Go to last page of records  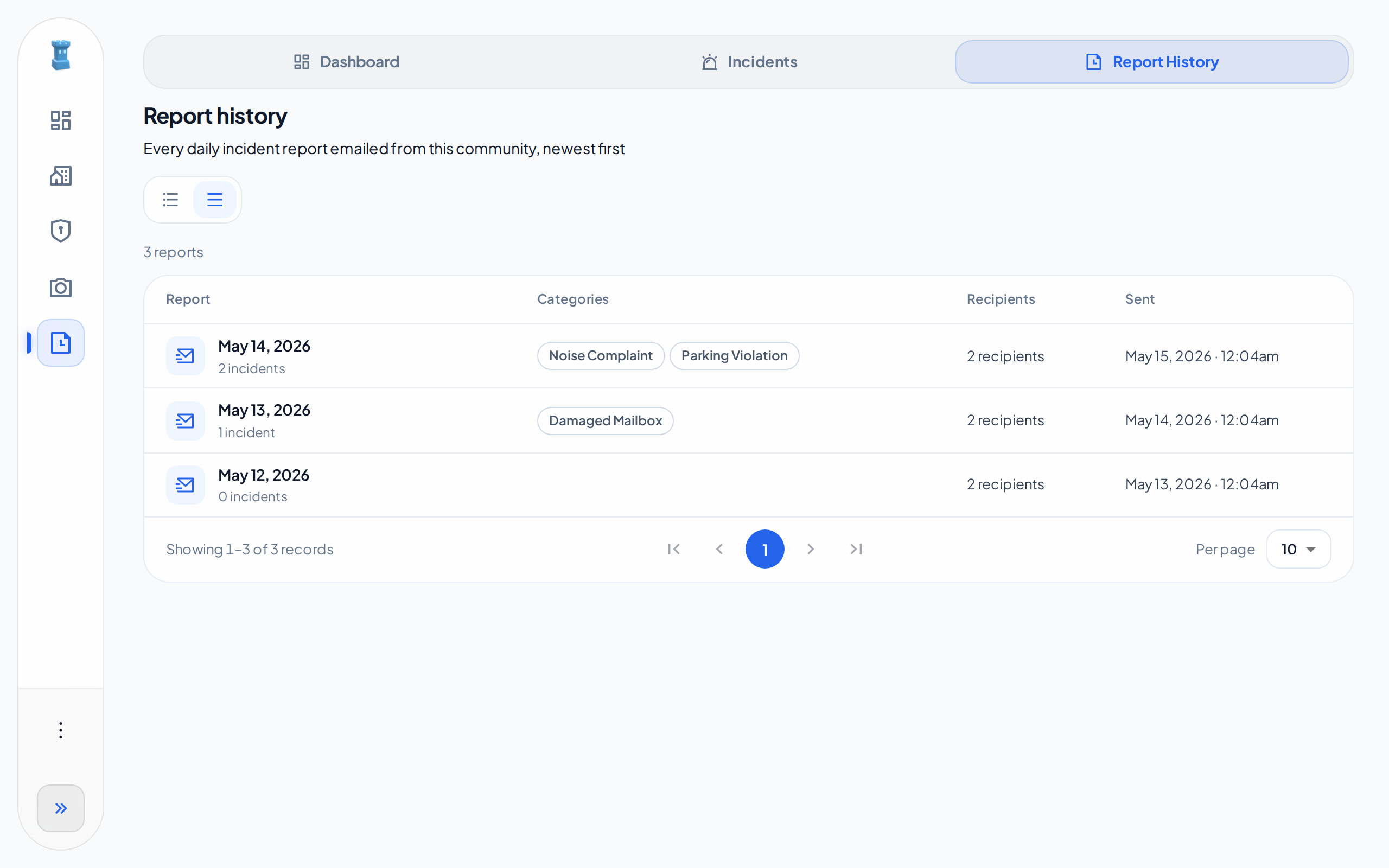tap(856, 550)
